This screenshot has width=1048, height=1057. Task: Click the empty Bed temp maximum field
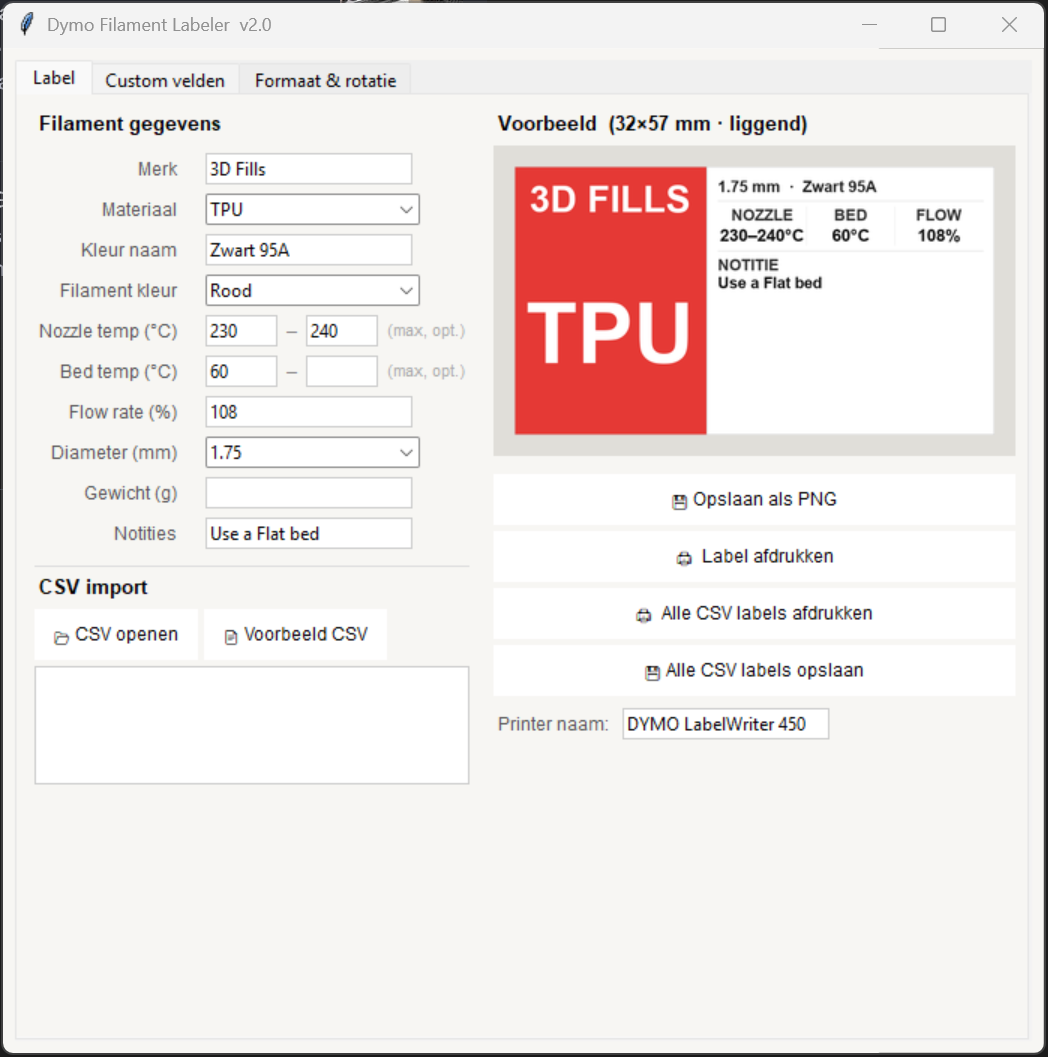tap(342, 371)
